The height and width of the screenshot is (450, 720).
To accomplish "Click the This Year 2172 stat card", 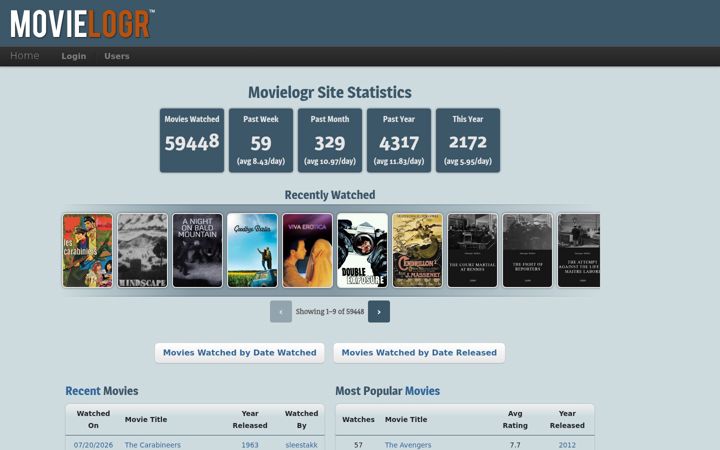I will coord(468,141).
